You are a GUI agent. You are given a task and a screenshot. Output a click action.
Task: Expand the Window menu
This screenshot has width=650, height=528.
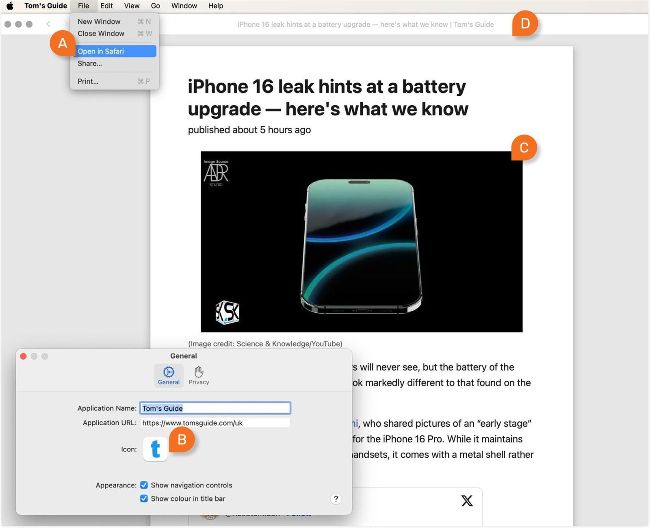coord(184,6)
